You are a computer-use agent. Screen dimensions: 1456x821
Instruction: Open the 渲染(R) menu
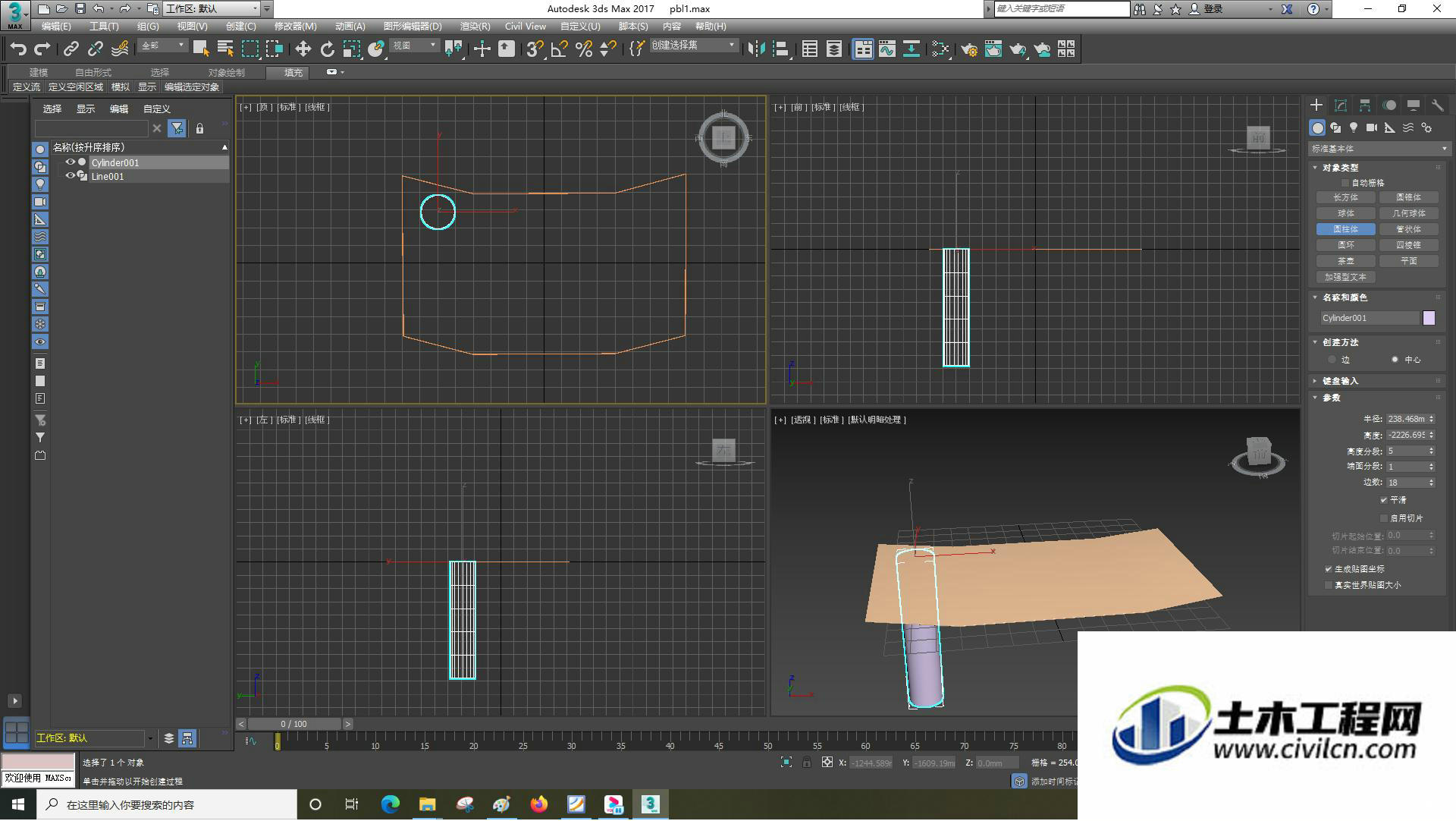point(475,27)
